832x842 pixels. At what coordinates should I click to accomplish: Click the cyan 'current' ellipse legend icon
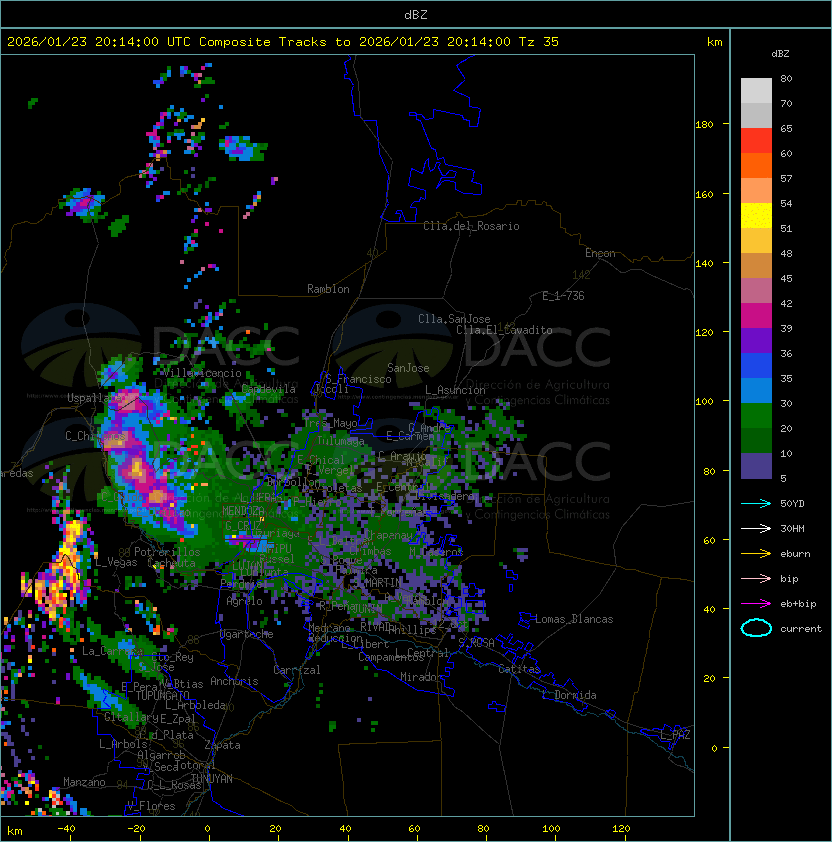(756, 628)
